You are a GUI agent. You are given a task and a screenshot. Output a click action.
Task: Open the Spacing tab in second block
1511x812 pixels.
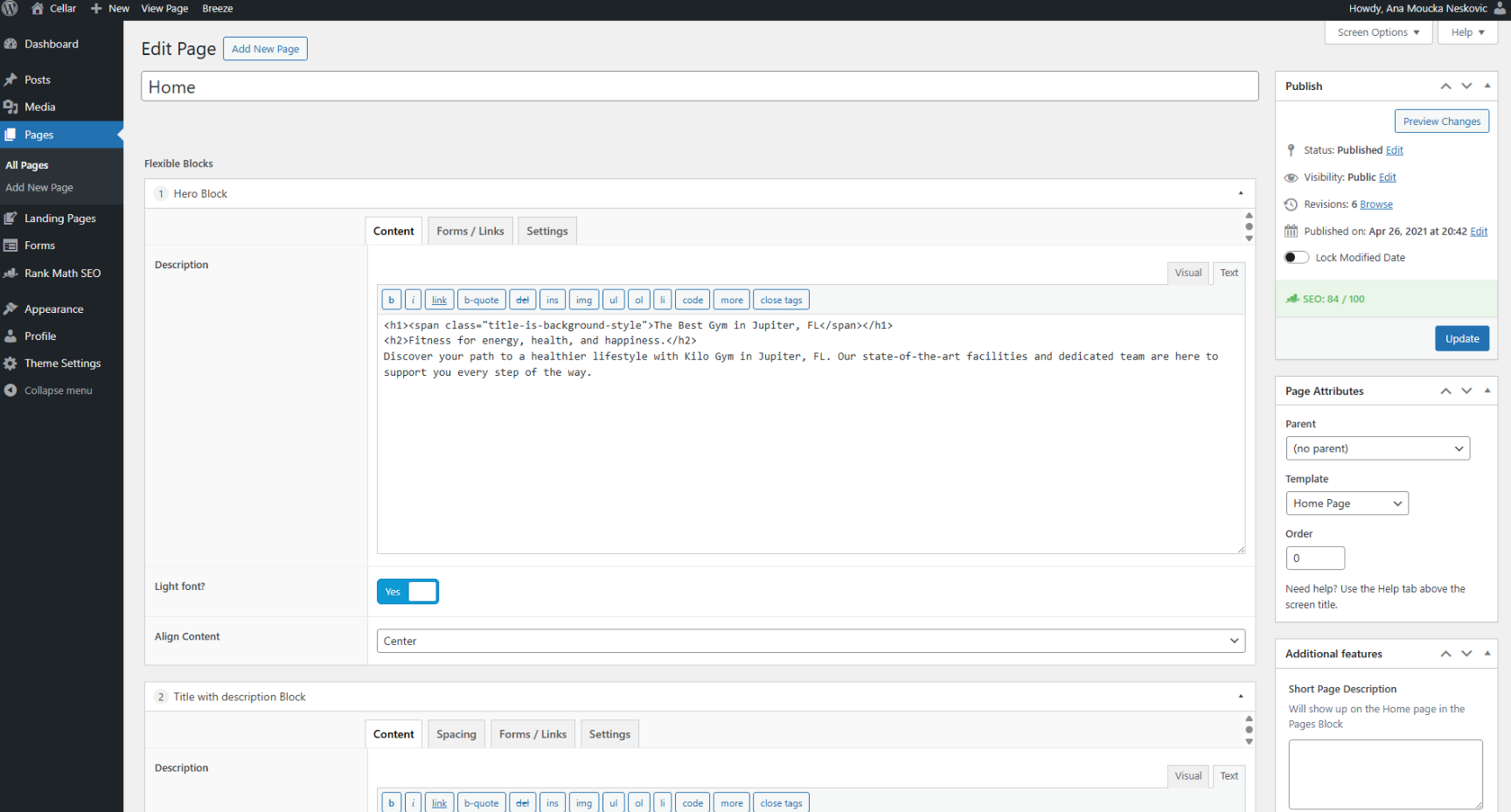(456, 734)
